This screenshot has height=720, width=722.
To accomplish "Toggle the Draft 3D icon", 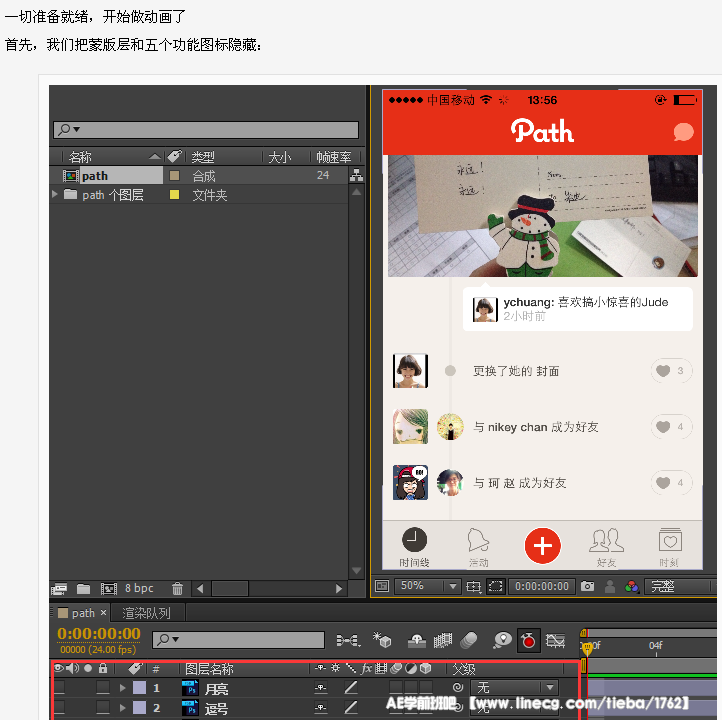I will point(382,639).
